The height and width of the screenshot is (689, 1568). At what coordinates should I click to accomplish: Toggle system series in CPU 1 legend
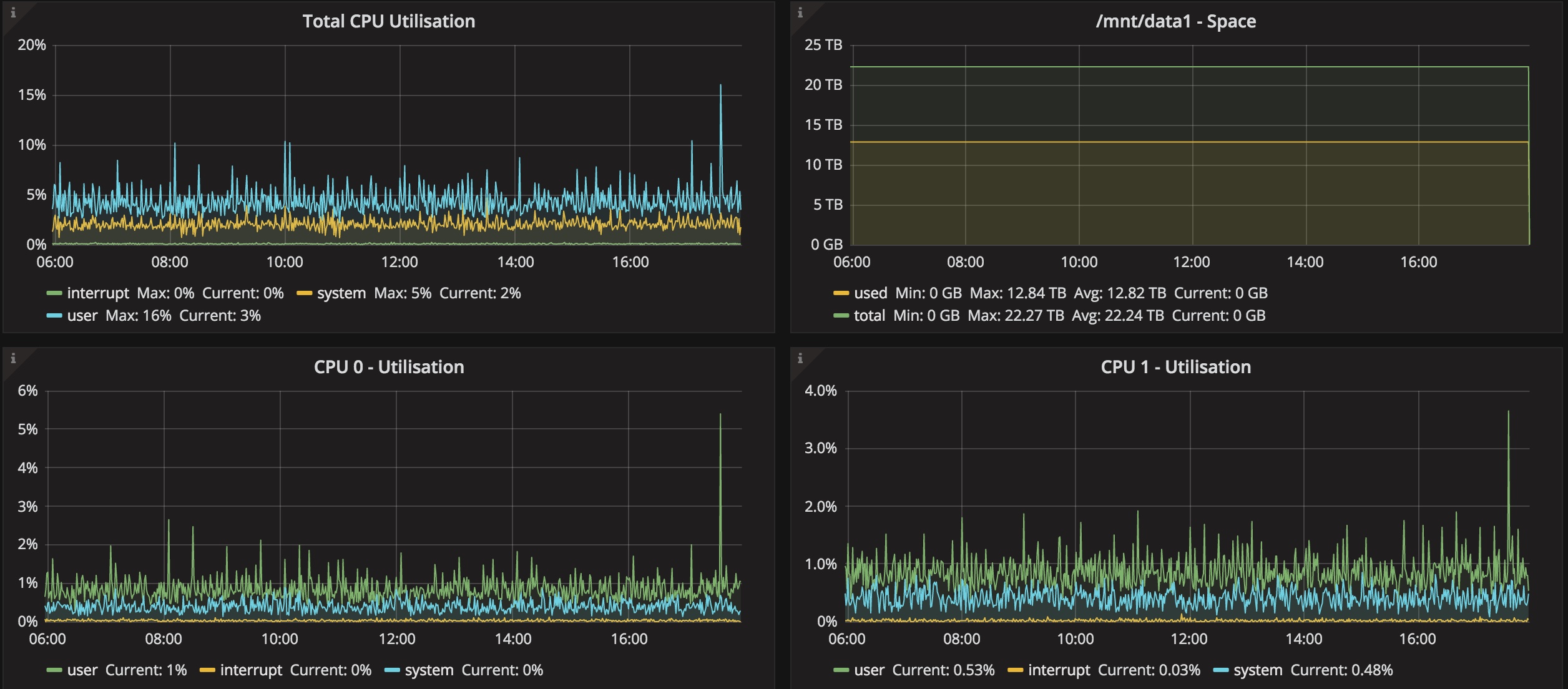coord(1257,670)
